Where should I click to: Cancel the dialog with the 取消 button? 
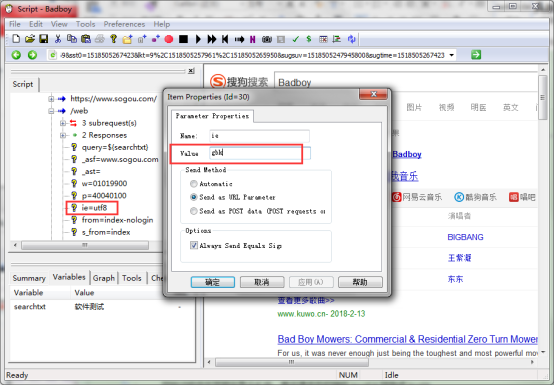[262, 282]
